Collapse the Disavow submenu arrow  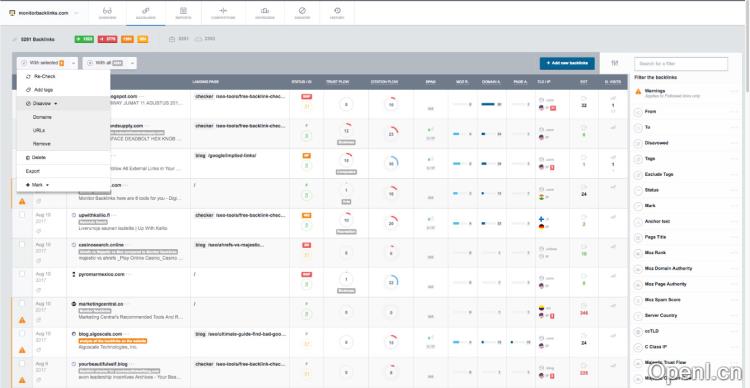pos(55,103)
